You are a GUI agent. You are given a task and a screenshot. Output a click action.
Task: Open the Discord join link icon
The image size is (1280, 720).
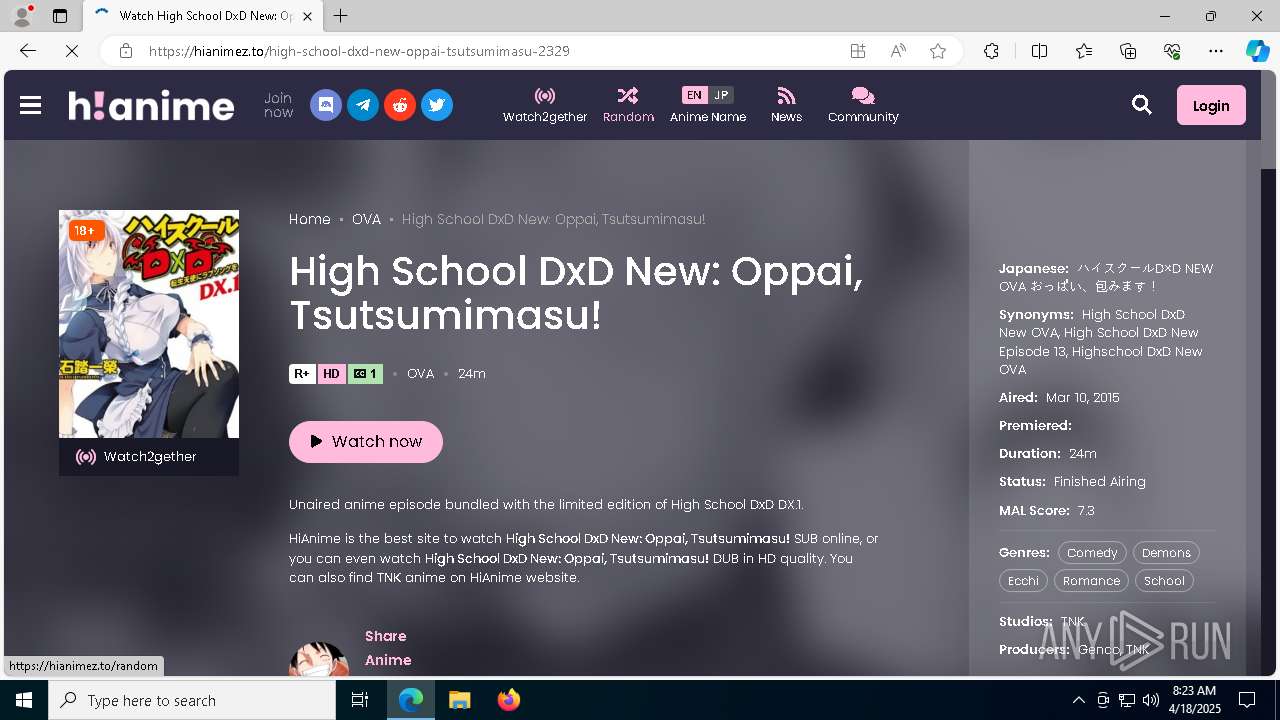click(x=326, y=105)
